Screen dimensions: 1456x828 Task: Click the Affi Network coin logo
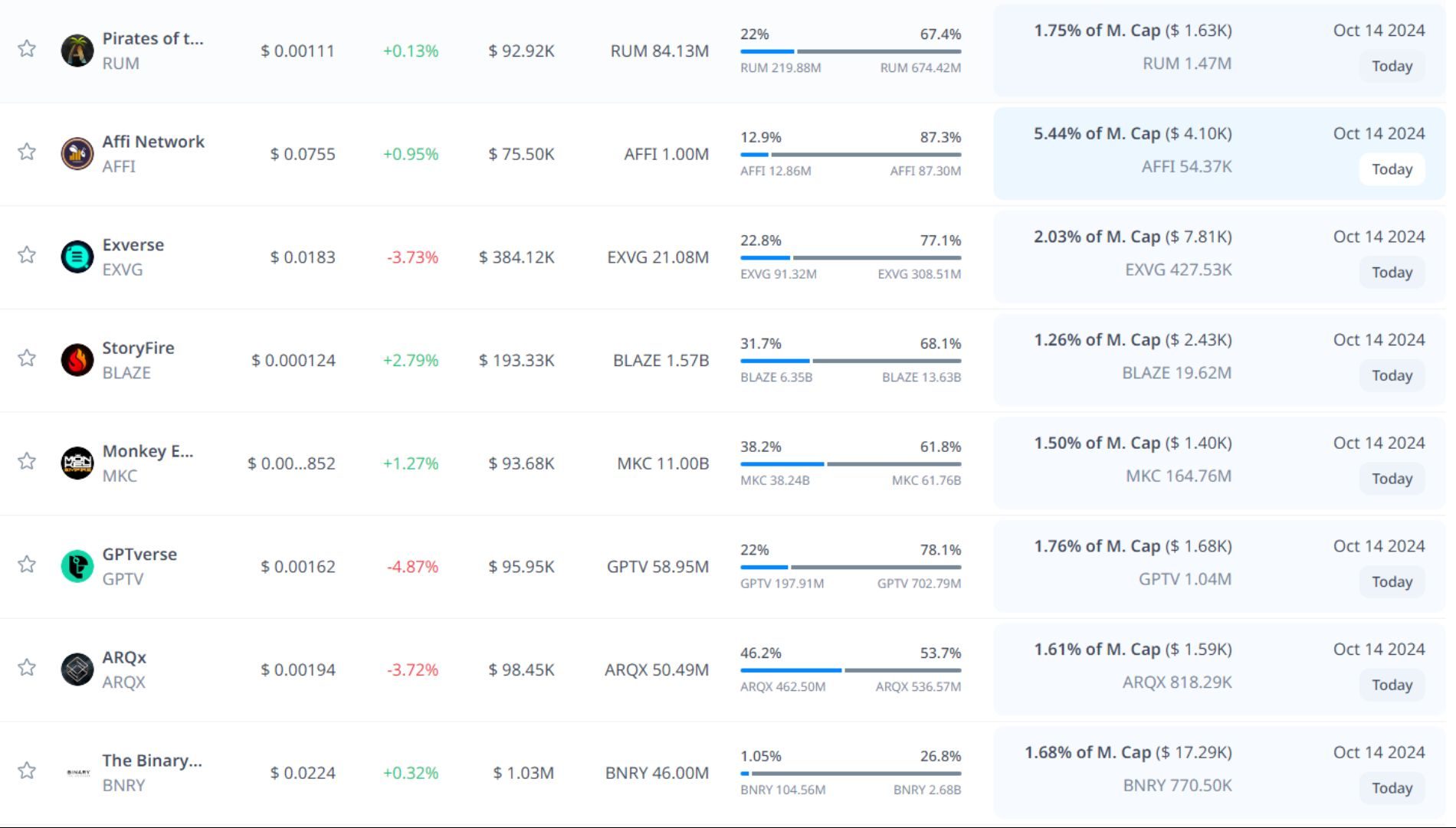pos(77,154)
